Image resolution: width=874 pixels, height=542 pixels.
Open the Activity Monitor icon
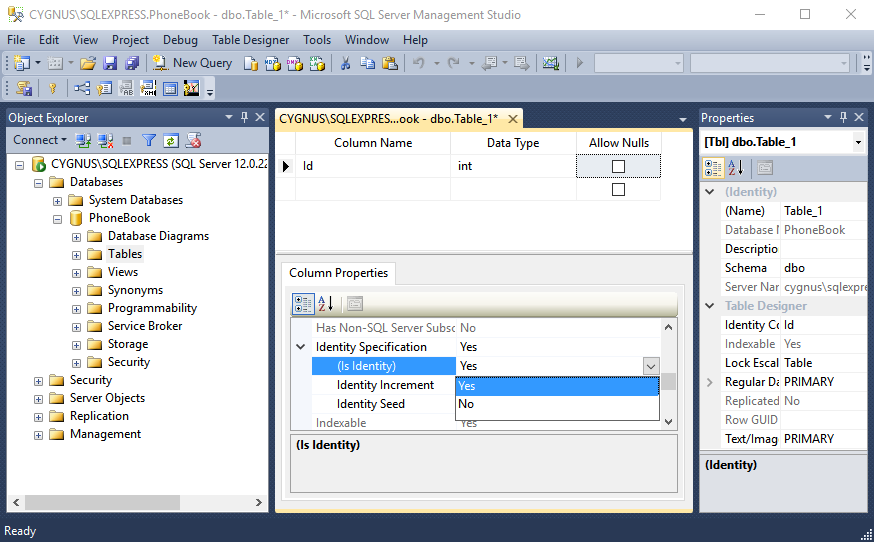point(551,63)
